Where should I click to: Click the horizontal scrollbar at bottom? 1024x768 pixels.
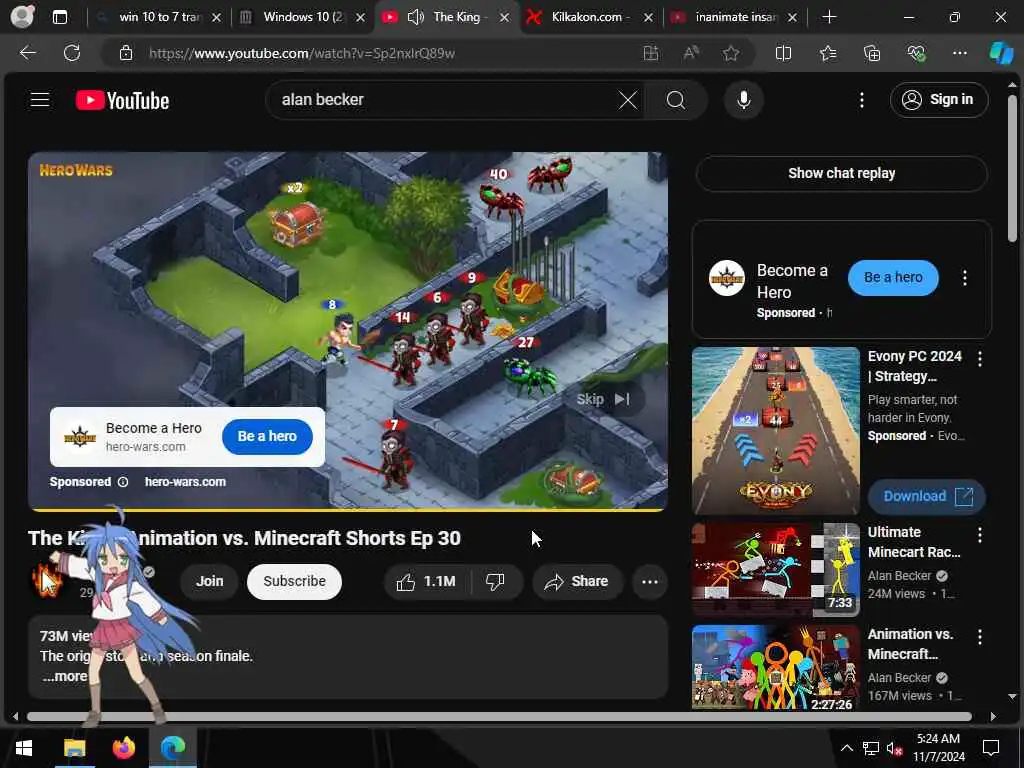tap(499, 717)
